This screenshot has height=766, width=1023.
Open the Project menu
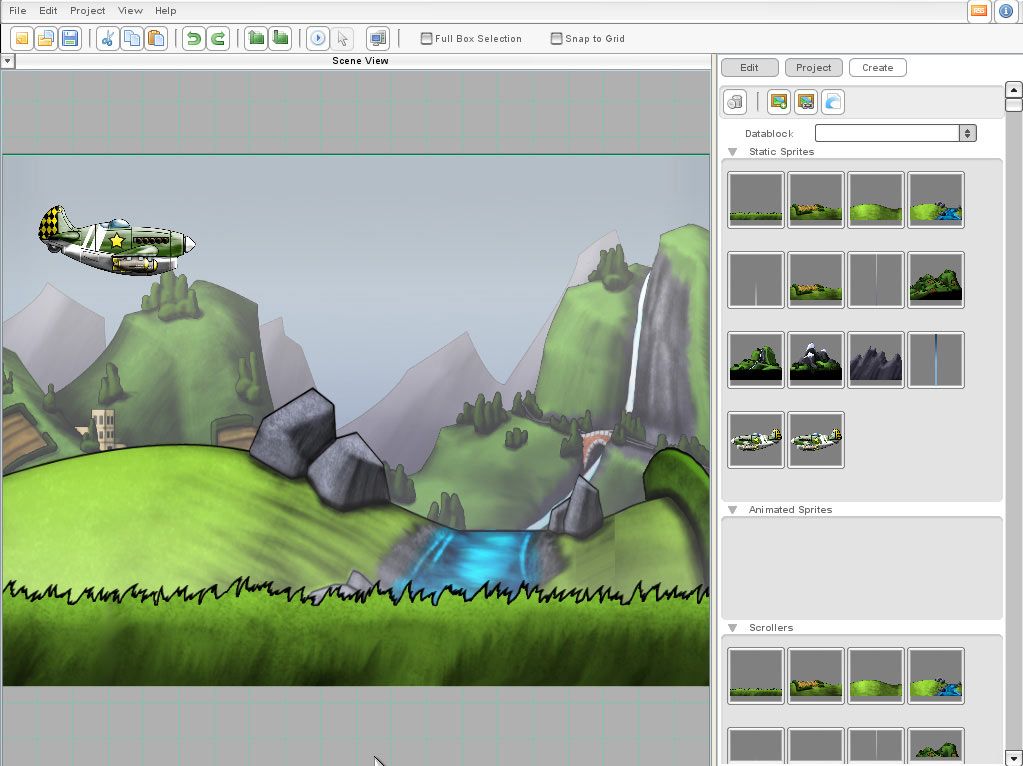[x=87, y=11]
